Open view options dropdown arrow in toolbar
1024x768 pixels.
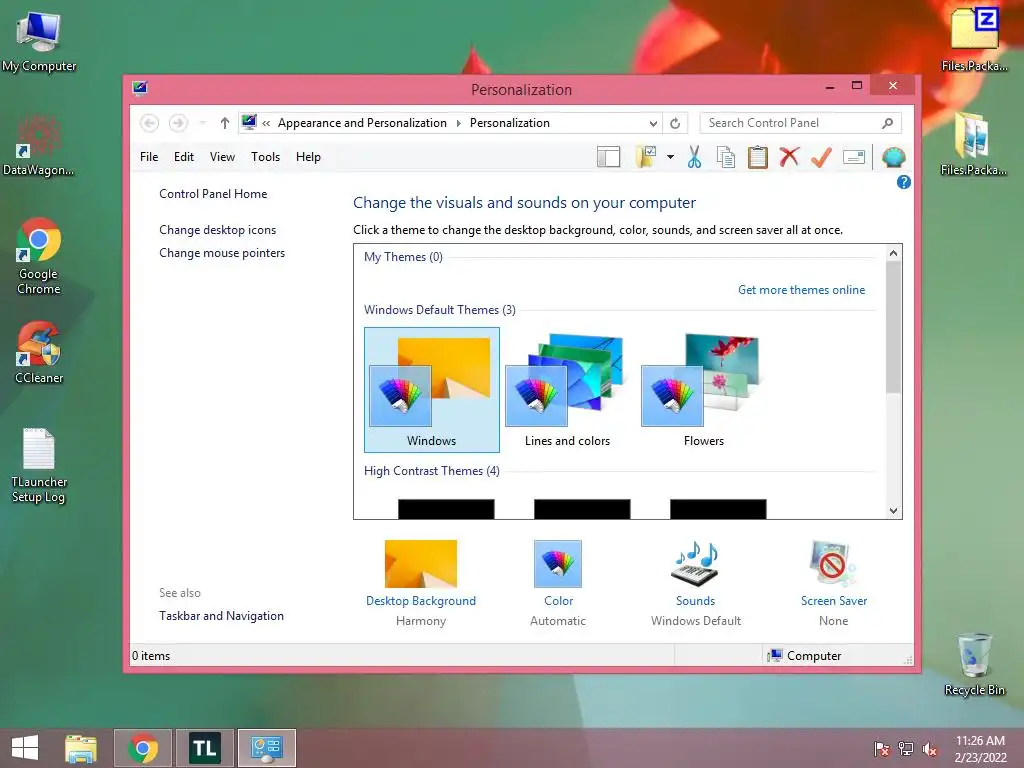pos(670,157)
